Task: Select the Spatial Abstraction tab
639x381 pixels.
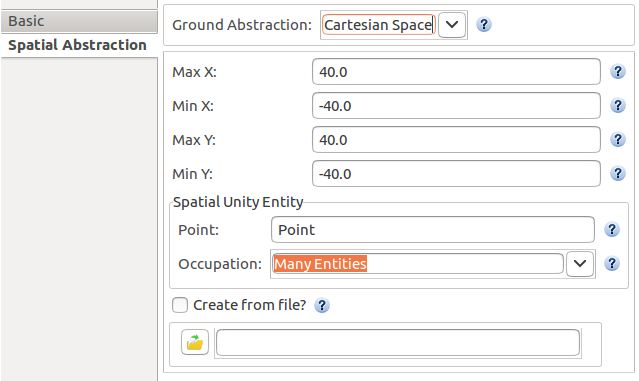Action: click(79, 45)
